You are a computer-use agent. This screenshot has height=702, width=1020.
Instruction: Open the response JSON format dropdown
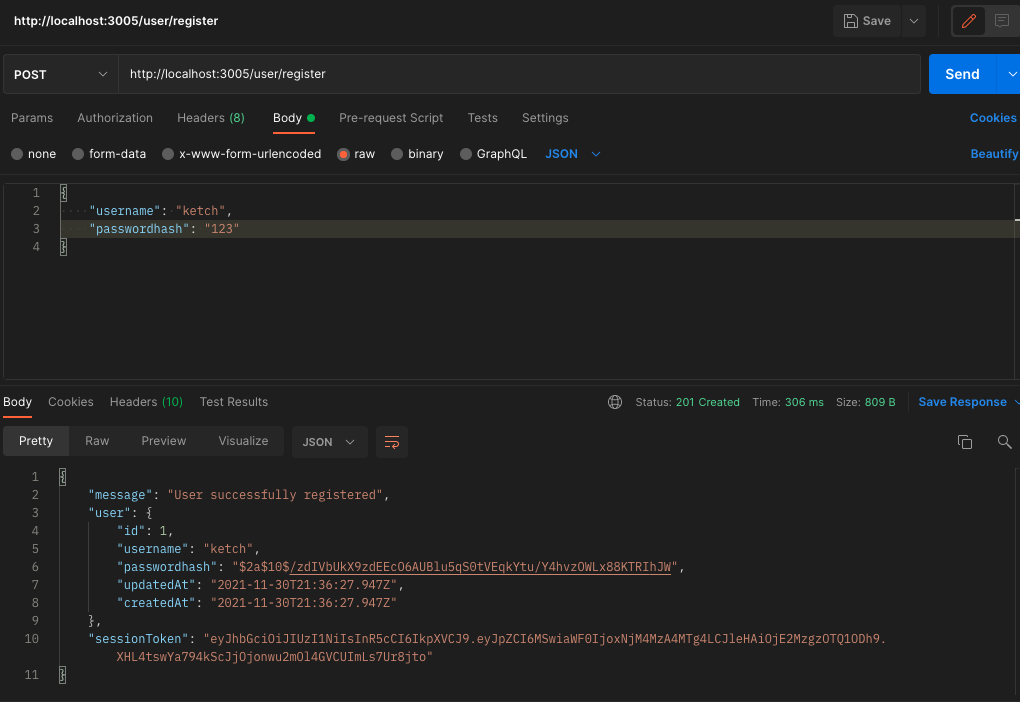[x=329, y=442]
